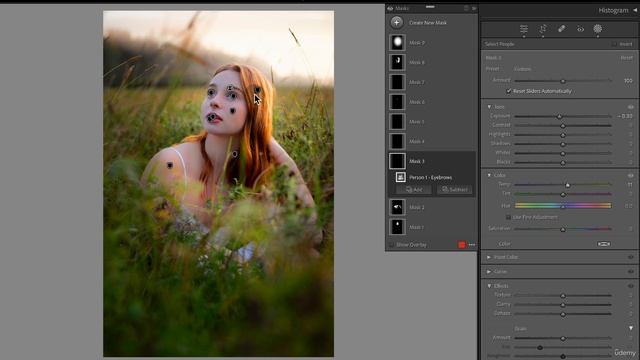Collapse the Color section triangle
Image resolution: width=640 pixels, height=360 pixels.
pos(489,175)
